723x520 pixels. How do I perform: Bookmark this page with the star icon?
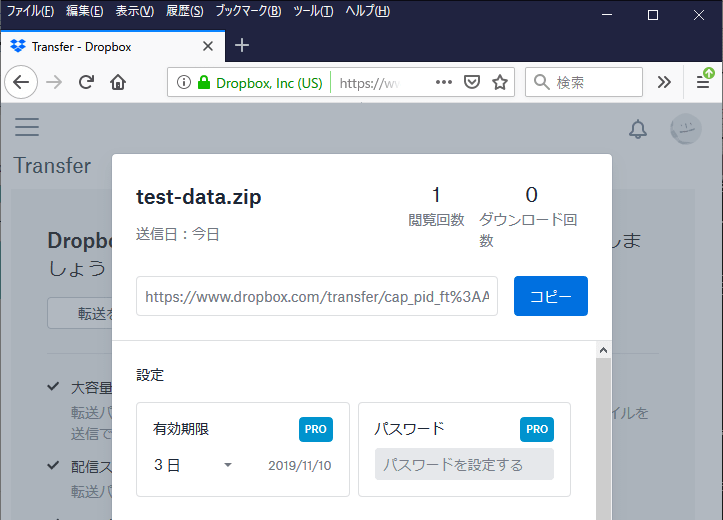(x=500, y=82)
